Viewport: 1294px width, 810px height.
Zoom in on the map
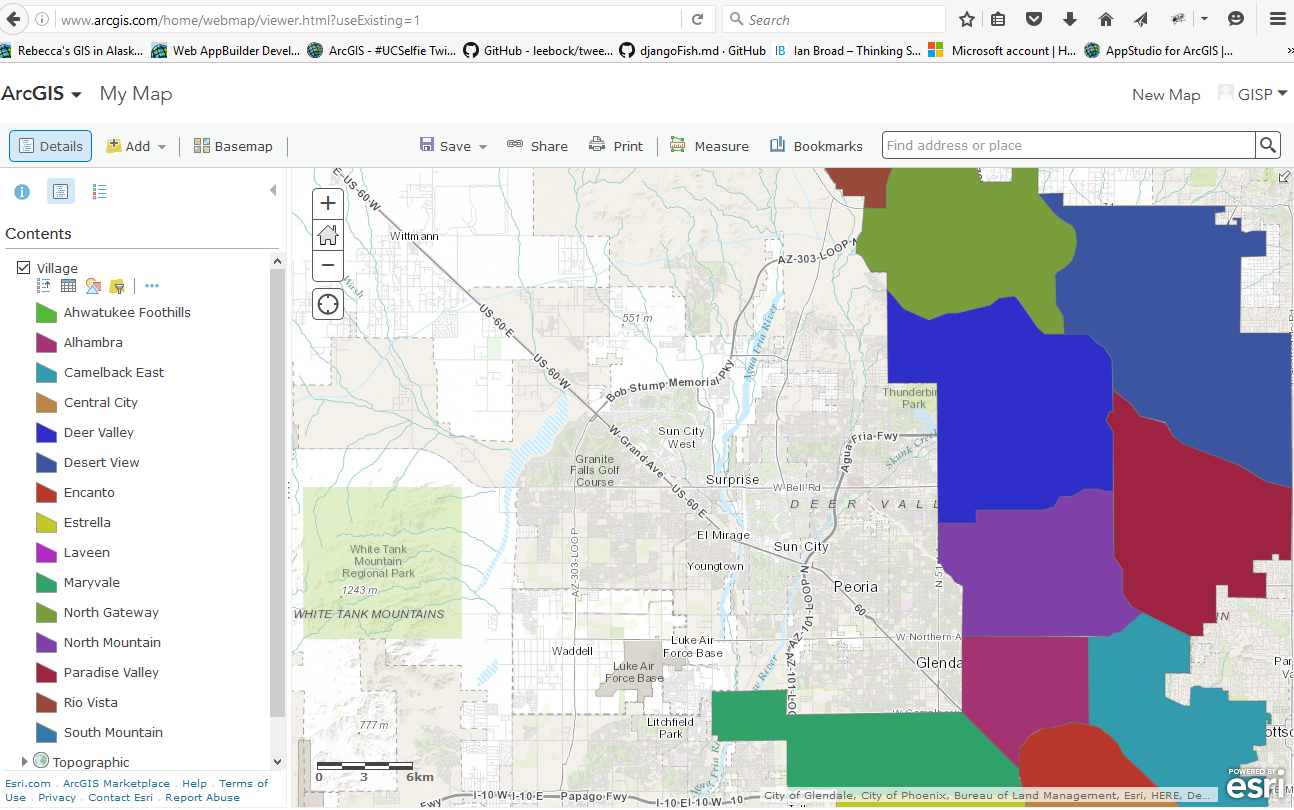click(x=328, y=203)
